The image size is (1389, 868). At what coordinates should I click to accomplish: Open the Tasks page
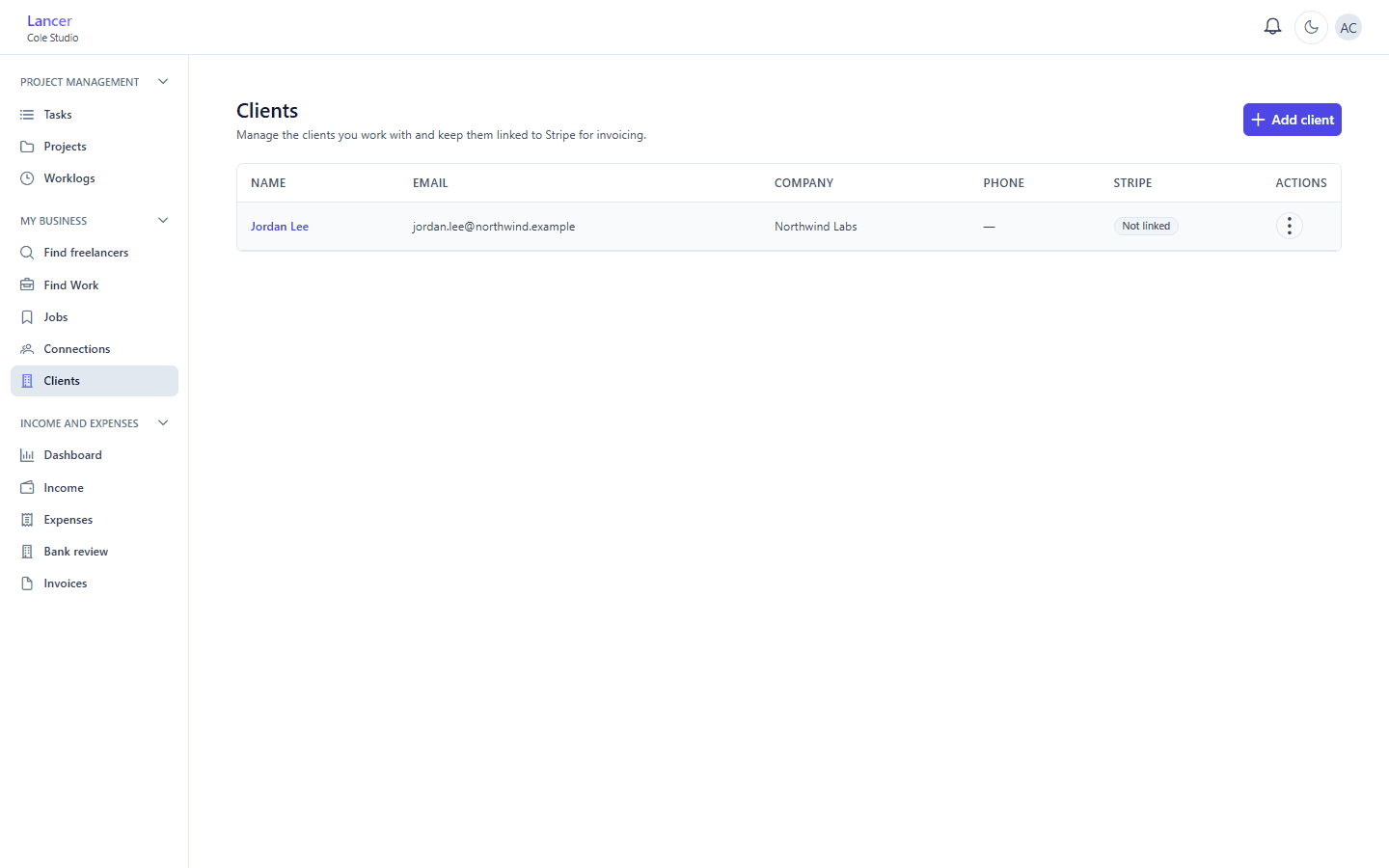click(95, 115)
